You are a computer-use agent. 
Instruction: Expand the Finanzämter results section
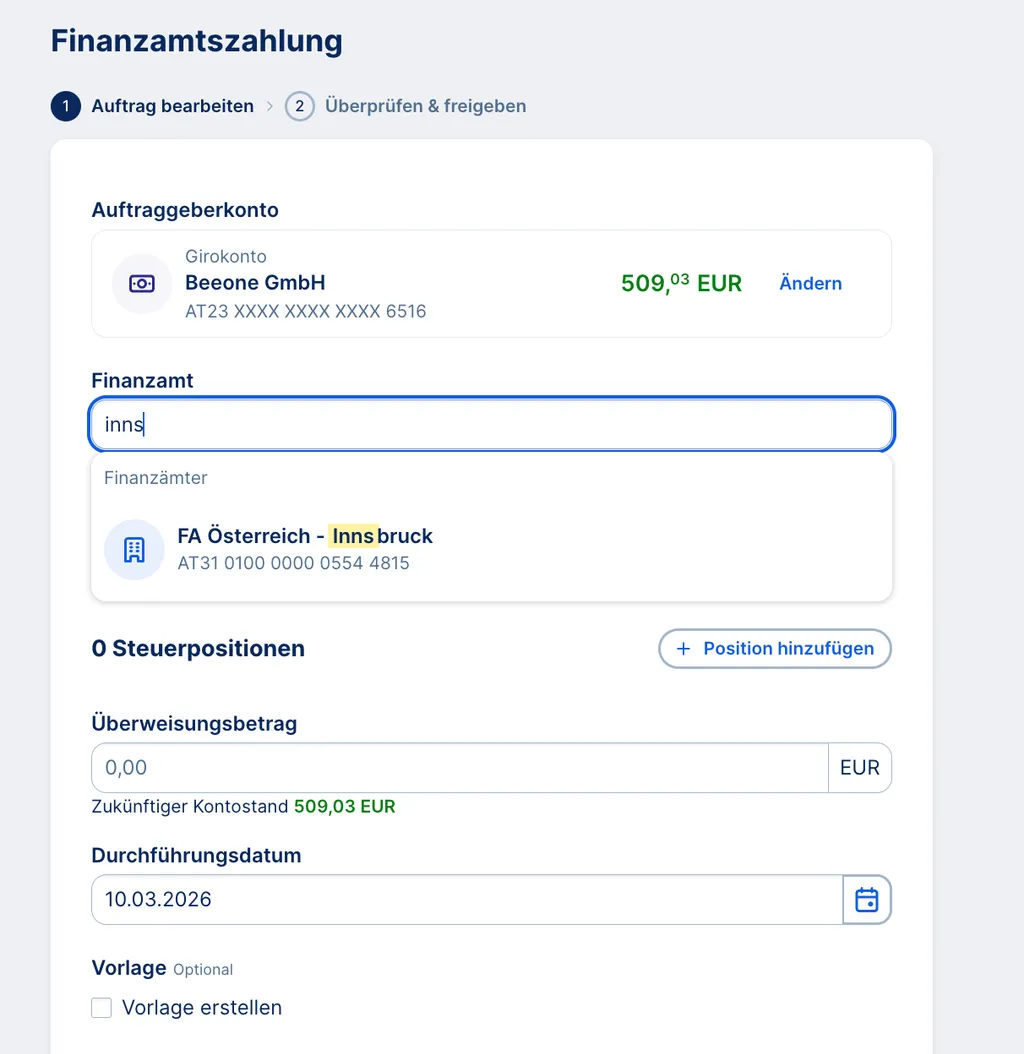click(155, 478)
